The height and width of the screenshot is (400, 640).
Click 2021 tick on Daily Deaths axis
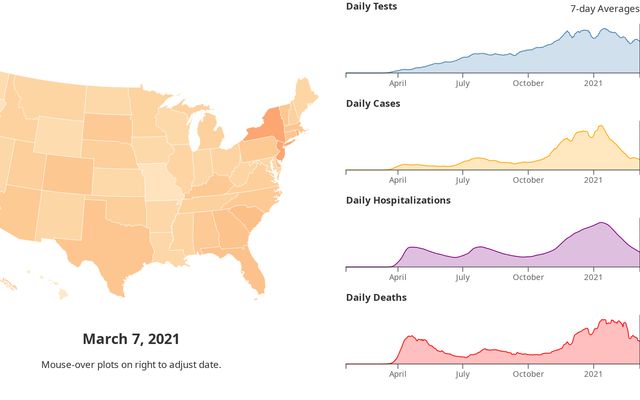(594, 374)
